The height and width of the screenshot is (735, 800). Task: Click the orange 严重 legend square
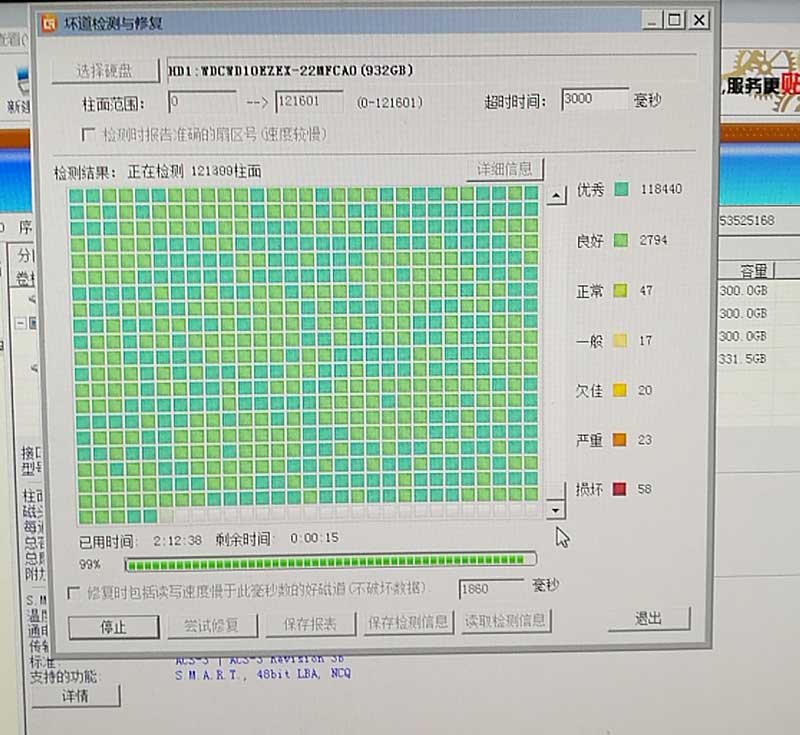620,439
